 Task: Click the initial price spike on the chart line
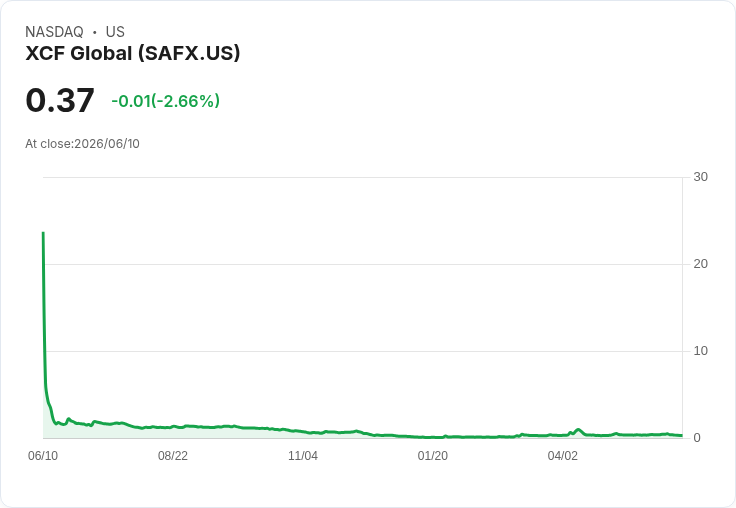[x=43, y=233]
